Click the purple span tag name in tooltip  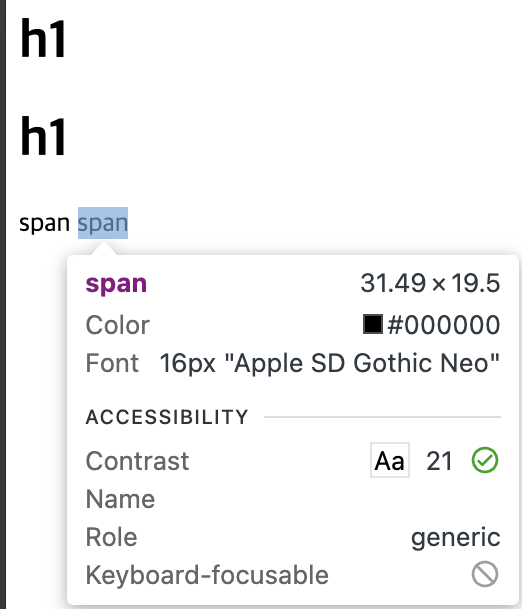116,284
